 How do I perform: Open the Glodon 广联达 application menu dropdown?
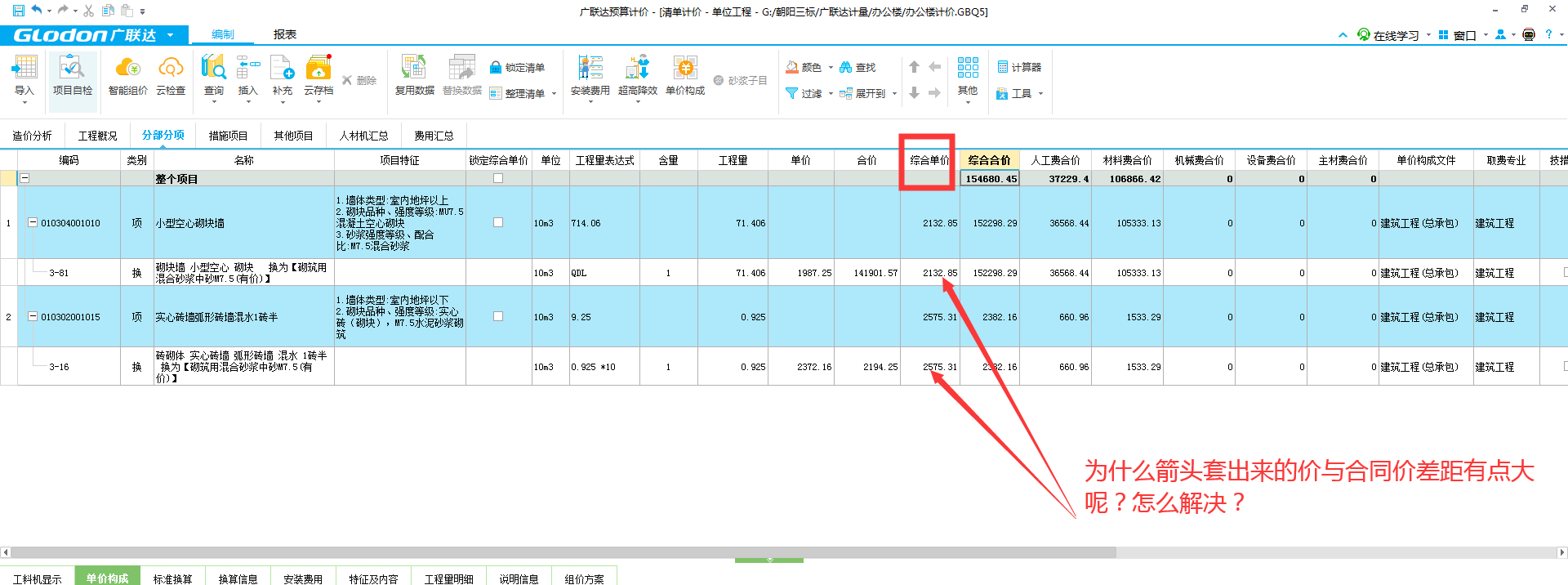coord(170,35)
